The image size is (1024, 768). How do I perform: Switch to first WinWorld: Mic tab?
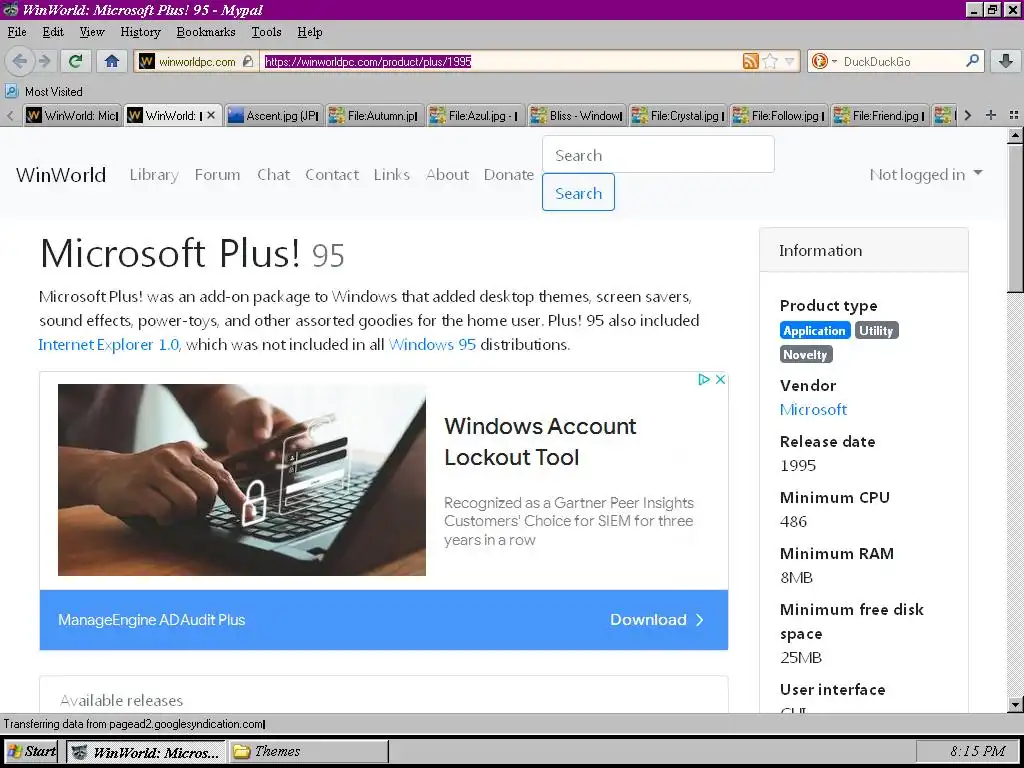pos(72,116)
